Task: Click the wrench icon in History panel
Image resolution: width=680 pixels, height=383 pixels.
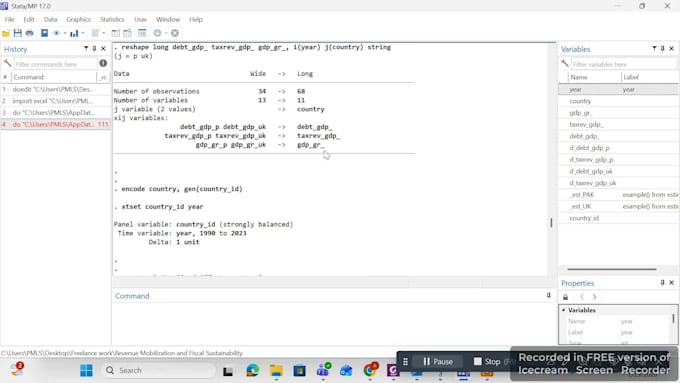Action: [7, 64]
